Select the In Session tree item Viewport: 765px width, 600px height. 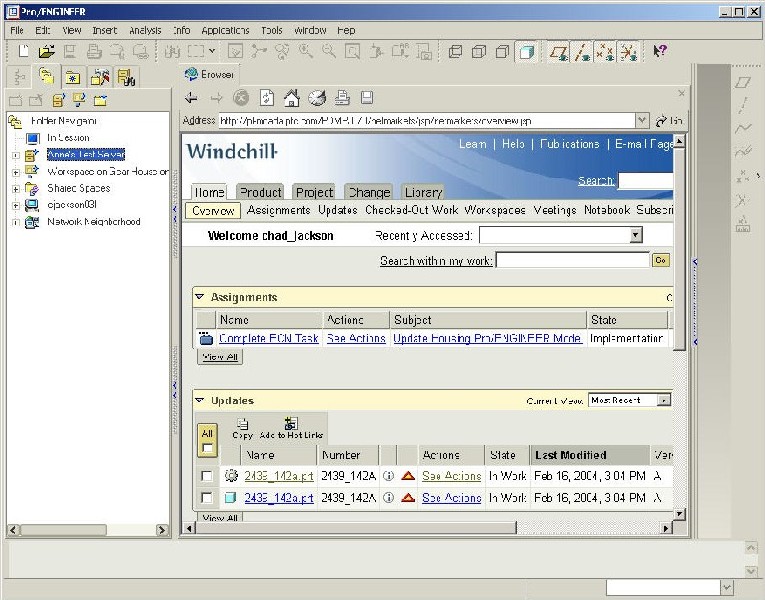[x=68, y=138]
